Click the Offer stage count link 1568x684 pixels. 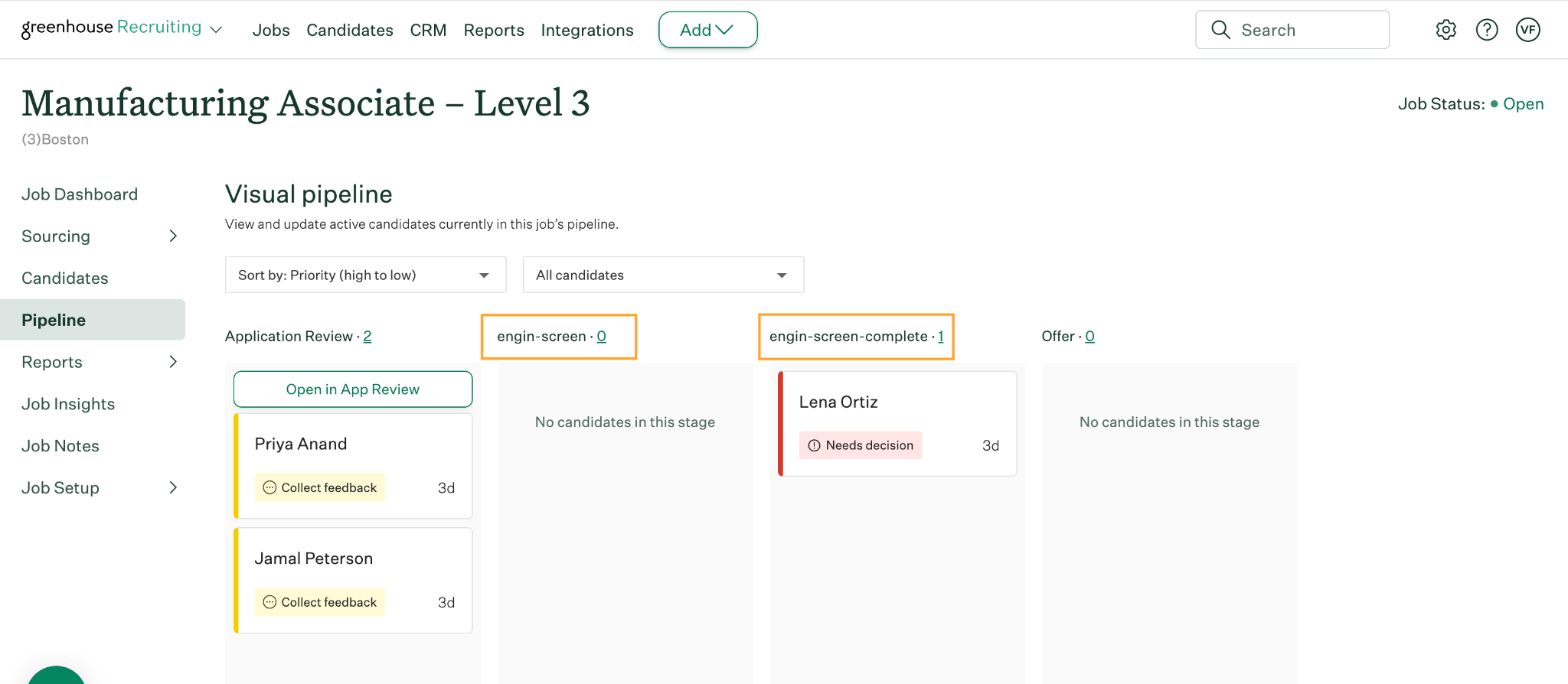tap(1090, 337)
